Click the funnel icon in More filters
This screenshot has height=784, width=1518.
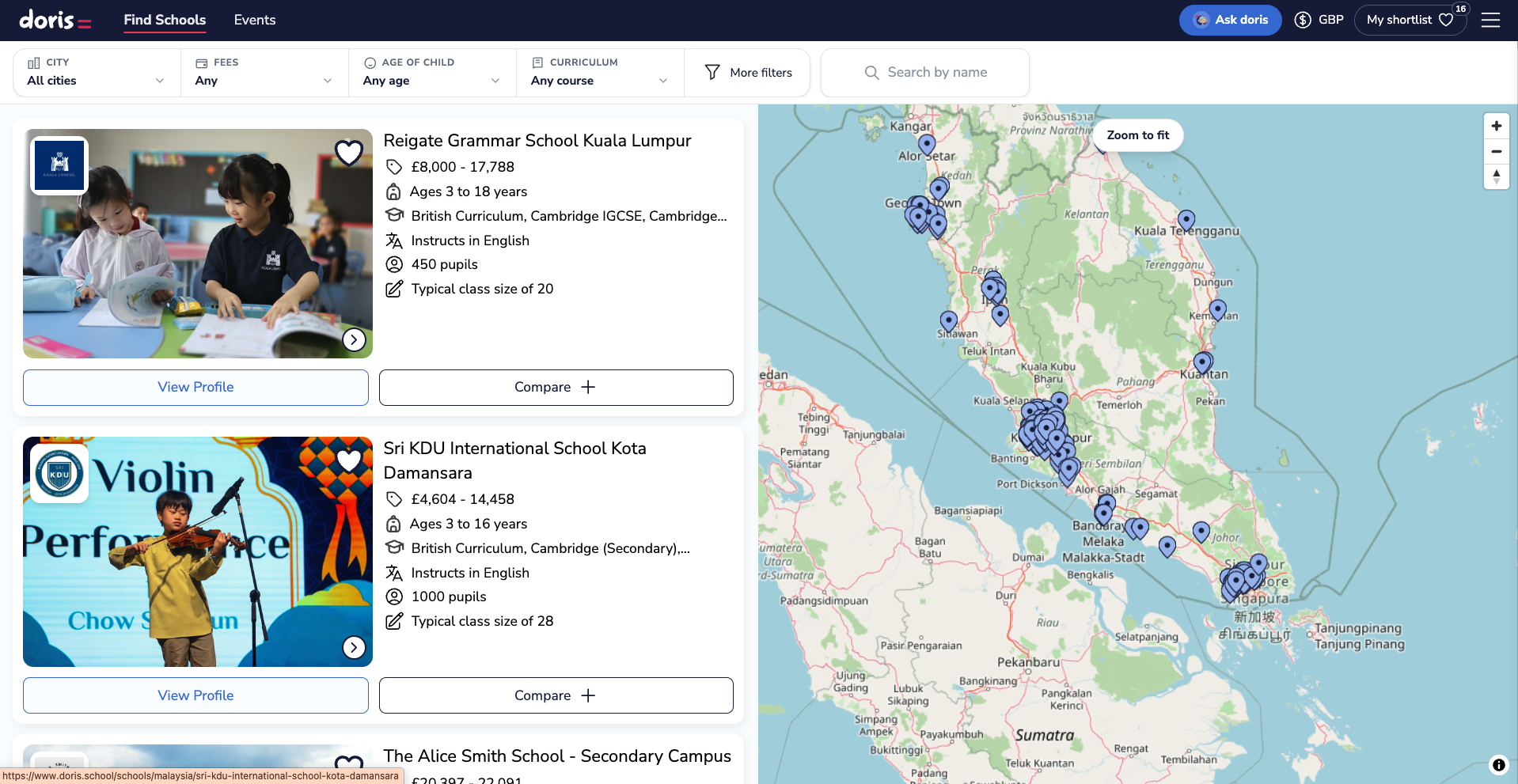[x=712, y=72]
